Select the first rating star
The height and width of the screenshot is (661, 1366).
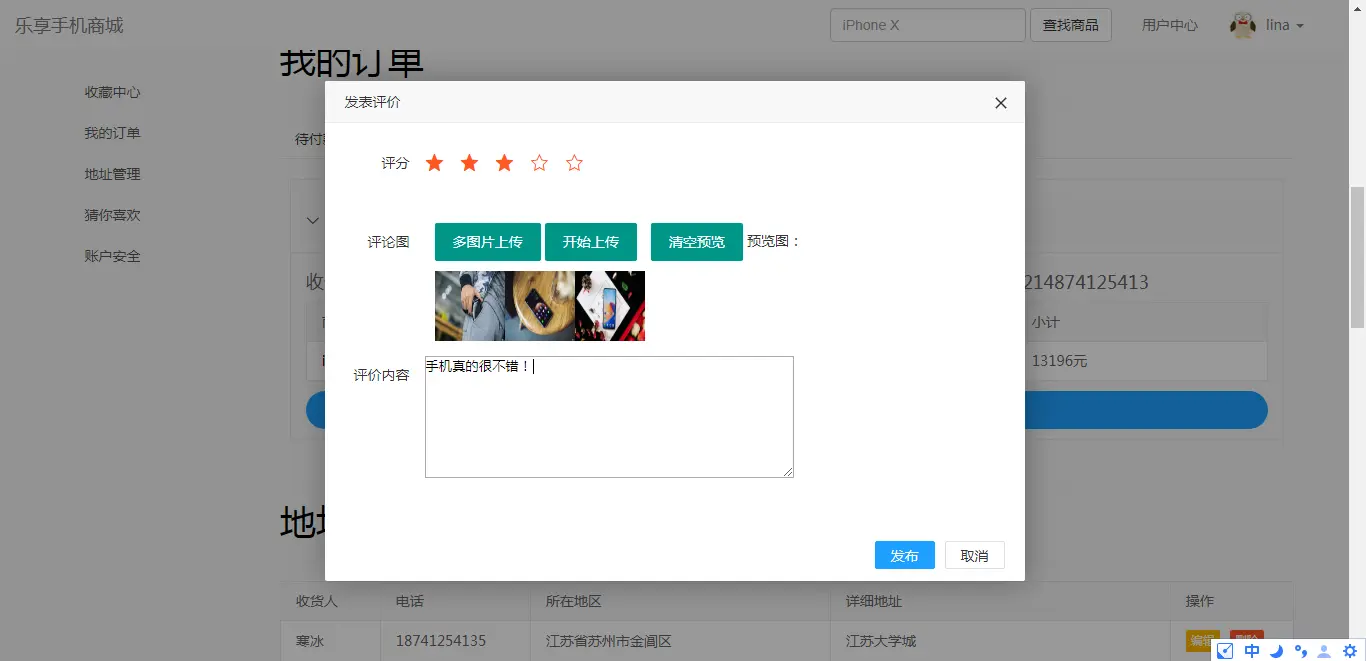434,163
